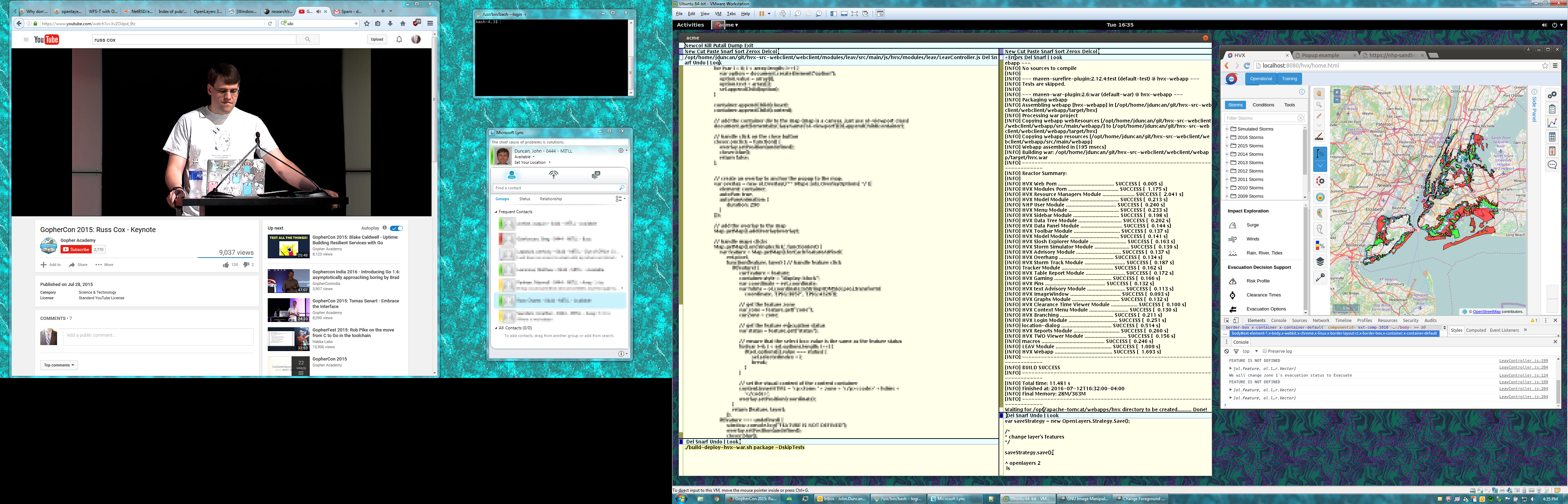Clear console with the ban icon in DevTools
This screenshot has width=1568, height=504.
[x=1226, y=351]
